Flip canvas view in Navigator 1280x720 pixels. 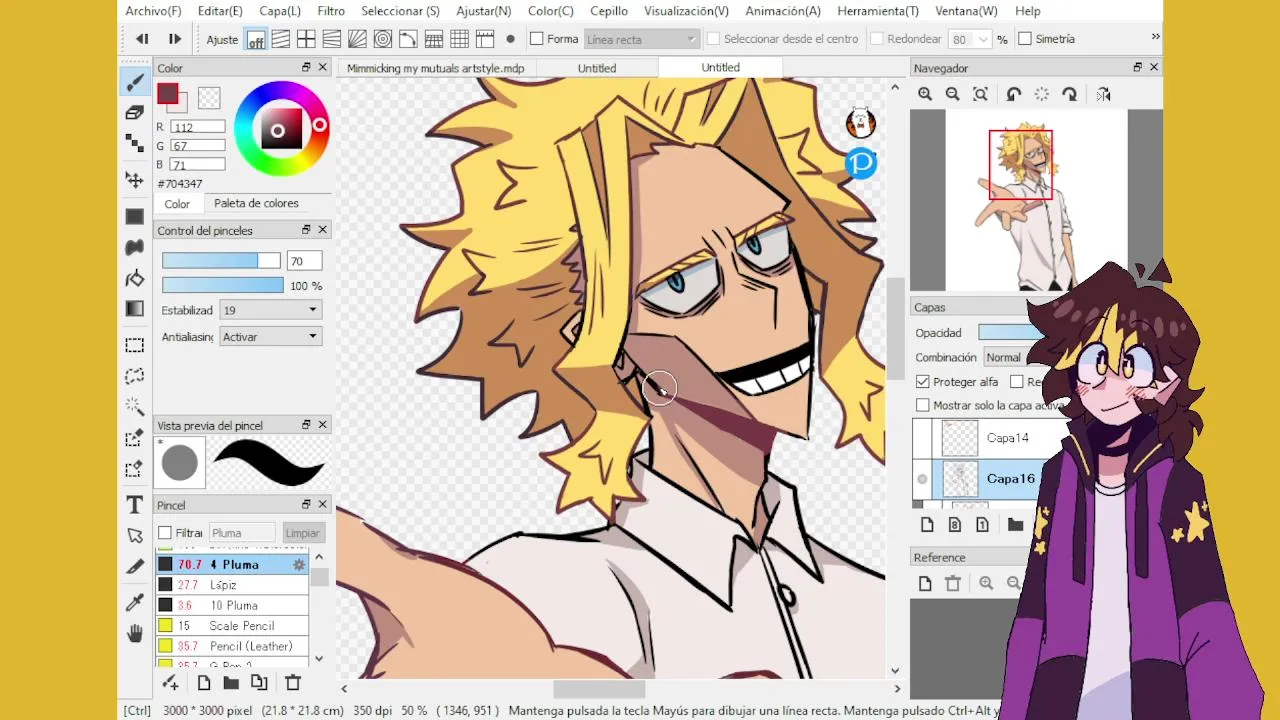click(1103, 94)
